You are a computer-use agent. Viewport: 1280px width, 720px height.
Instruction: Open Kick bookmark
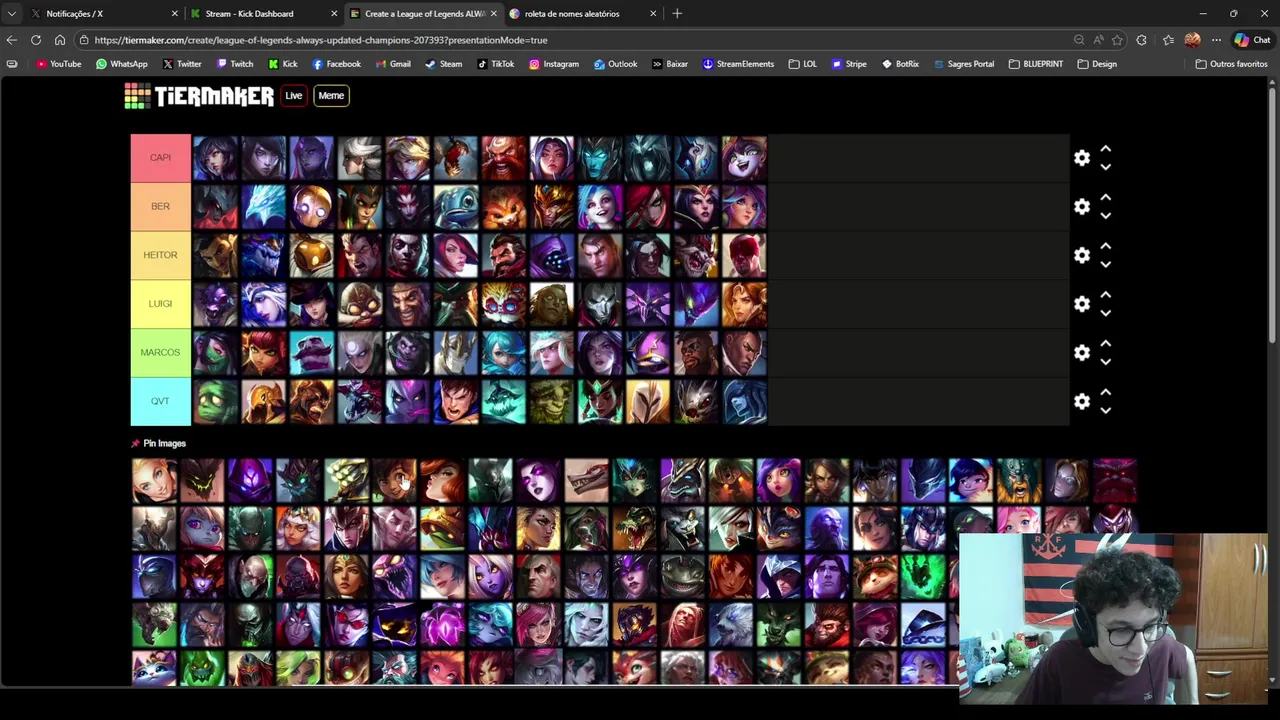[x=283, y=64]
